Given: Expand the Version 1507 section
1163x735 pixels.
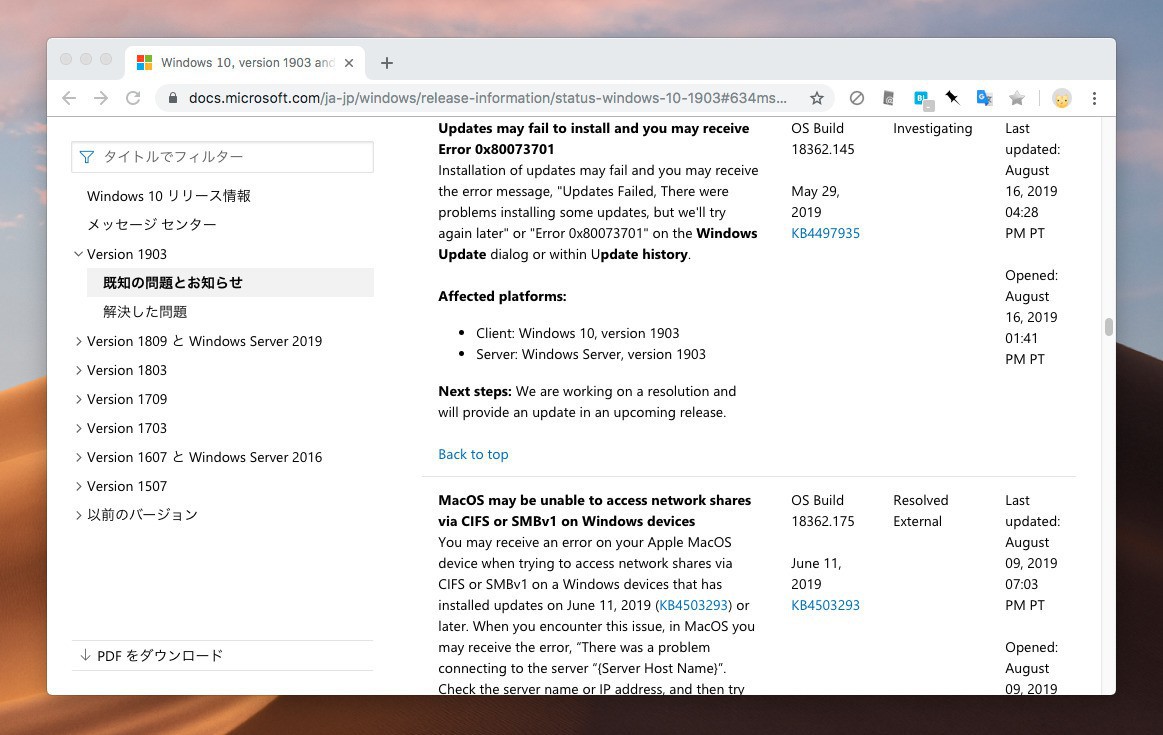Looking at the screenshot, I should (x=79, y=486).
